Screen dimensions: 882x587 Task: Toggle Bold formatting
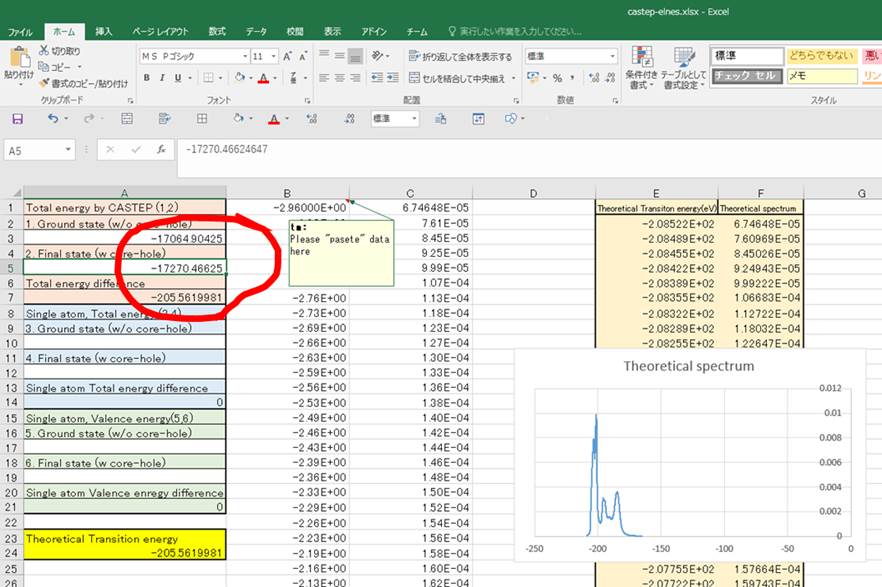(x=147, y=78)
